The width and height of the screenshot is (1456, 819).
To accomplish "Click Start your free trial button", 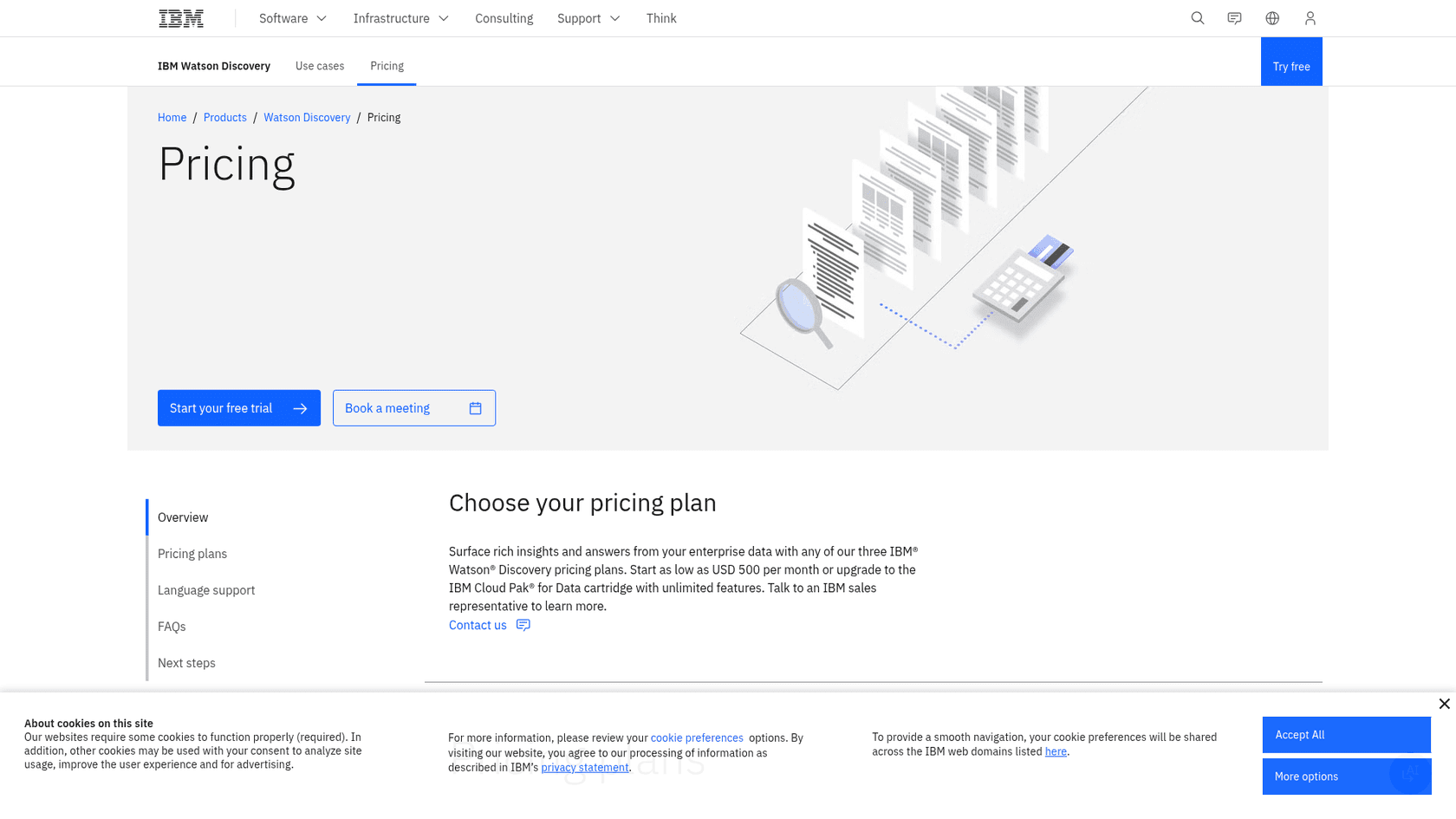I will click(x=239, y=408).
